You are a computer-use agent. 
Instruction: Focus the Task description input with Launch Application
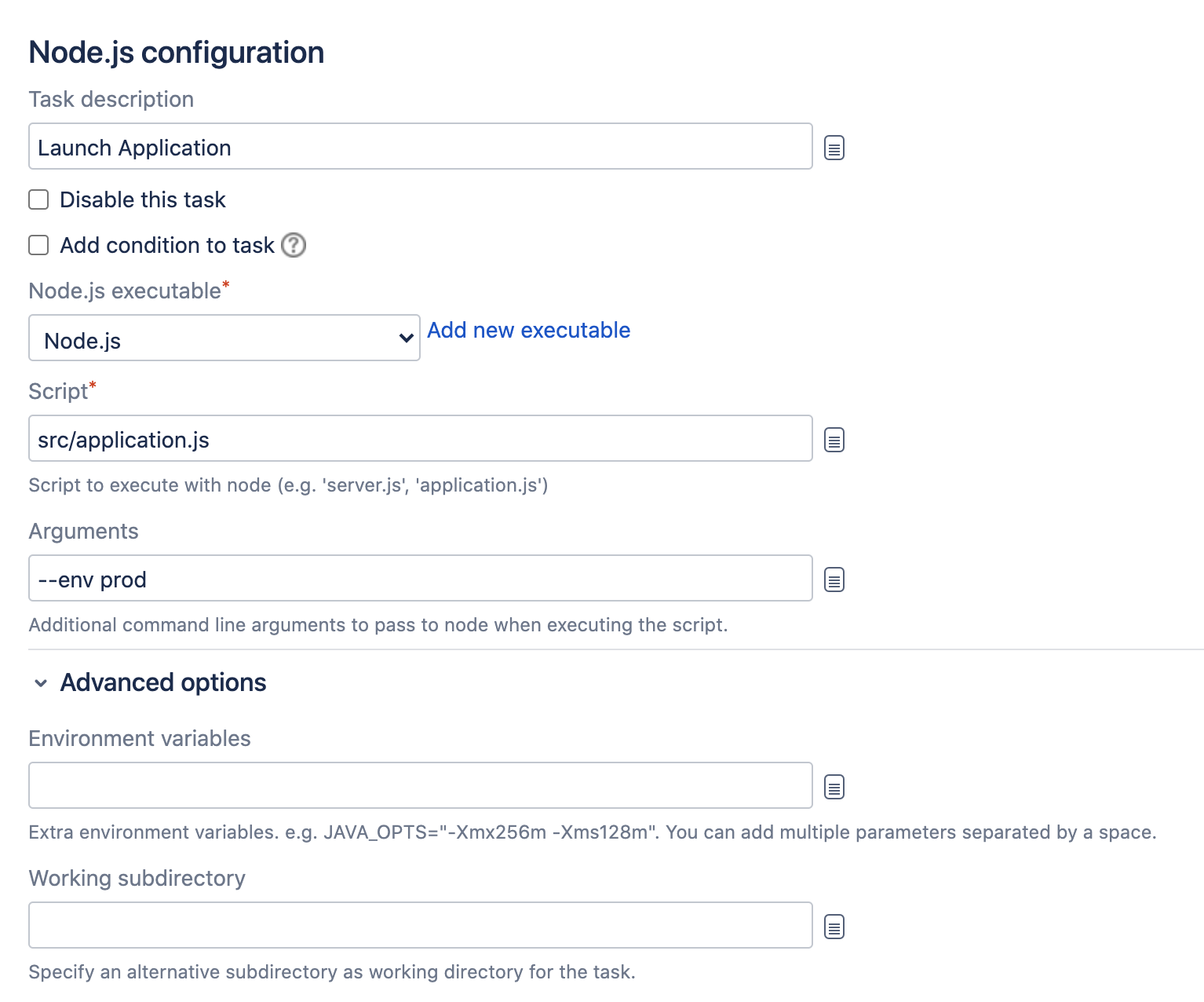pos(421,146)
